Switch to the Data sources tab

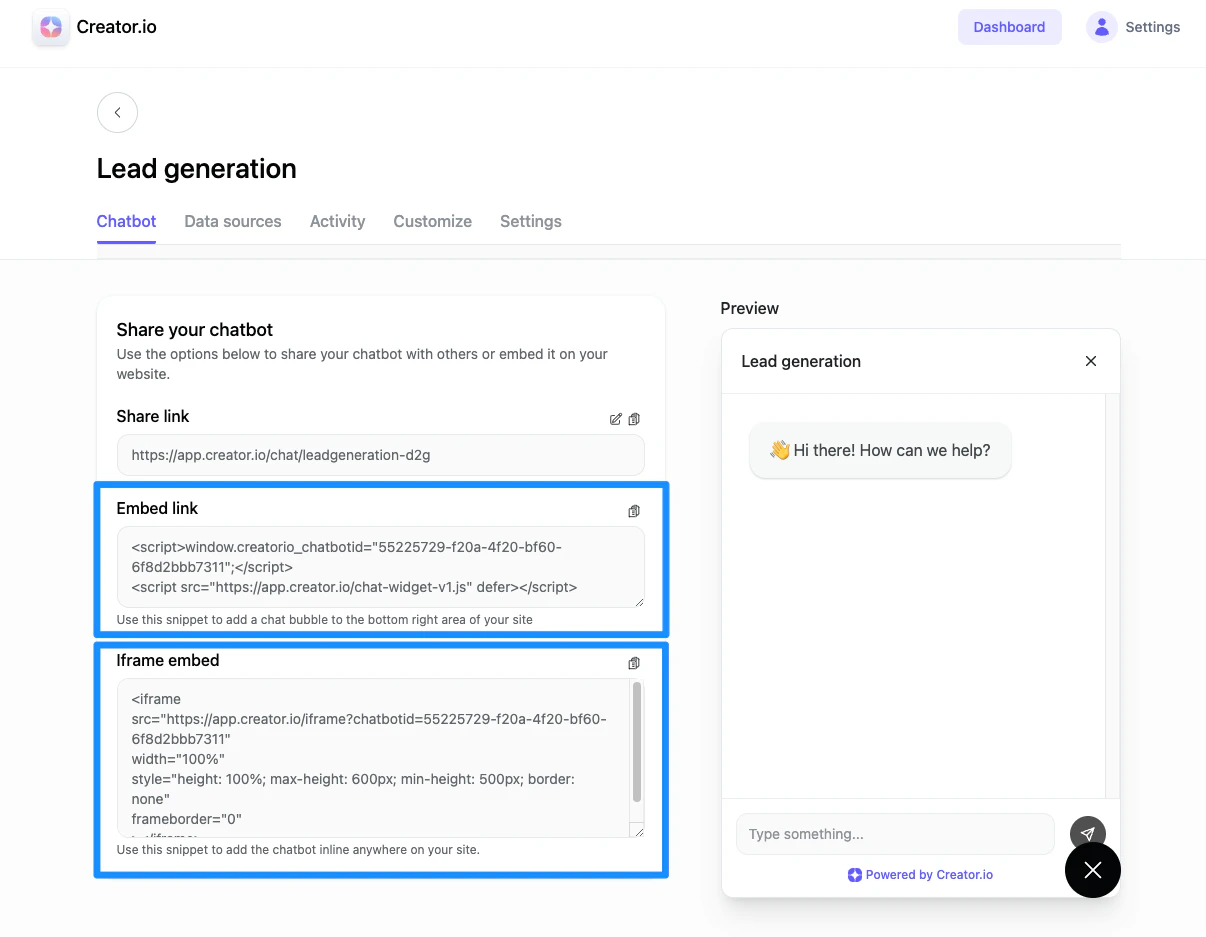pyautogui.click(x=232, y=221)
